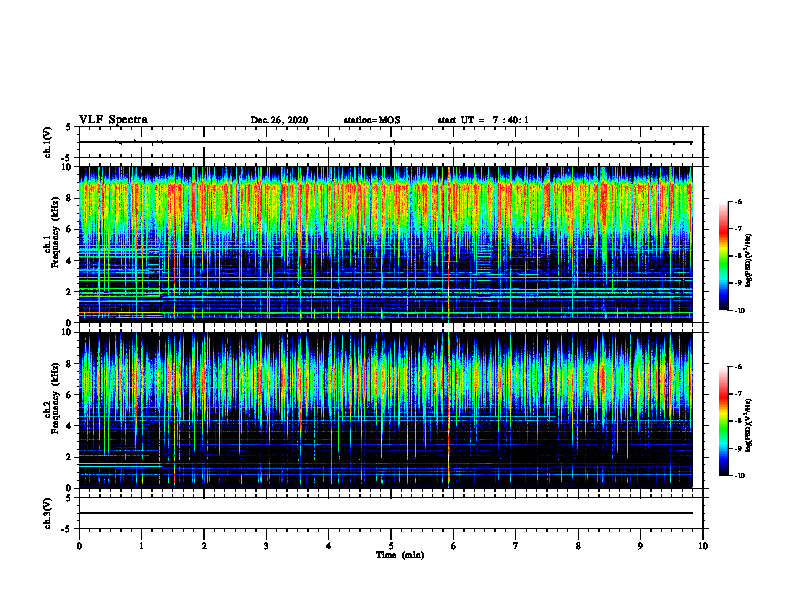Click time axis tick label '3'
The width and height of the screenshot is (792, 612).
tap(266, 546)
